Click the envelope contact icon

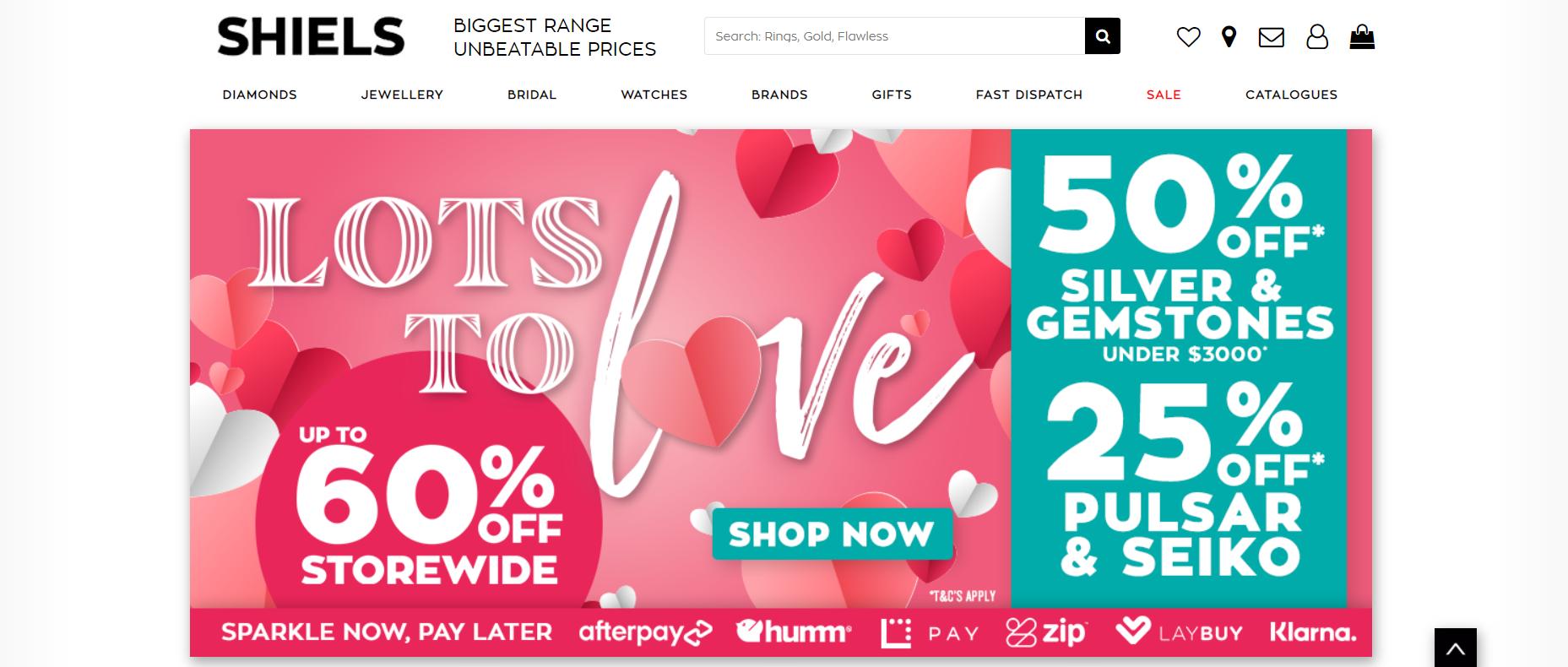click(x=1271, y=37)
